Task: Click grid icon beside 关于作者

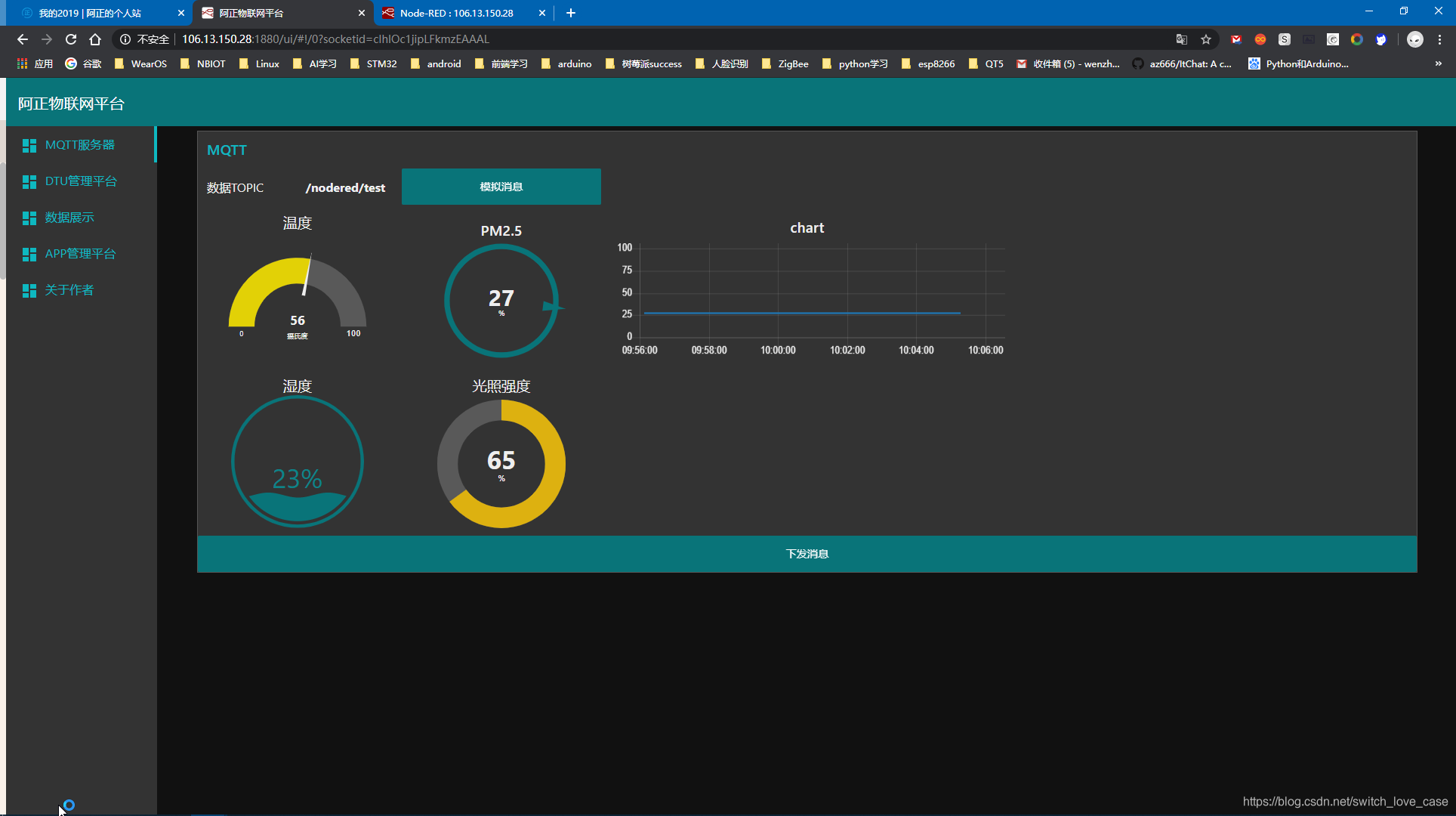Action: tap(29, 290)
